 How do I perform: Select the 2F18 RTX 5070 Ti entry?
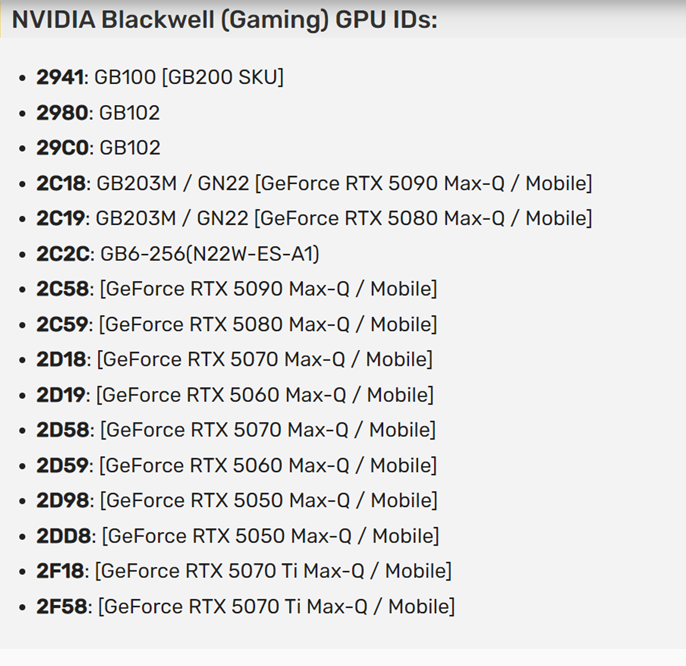coord(244,571)
